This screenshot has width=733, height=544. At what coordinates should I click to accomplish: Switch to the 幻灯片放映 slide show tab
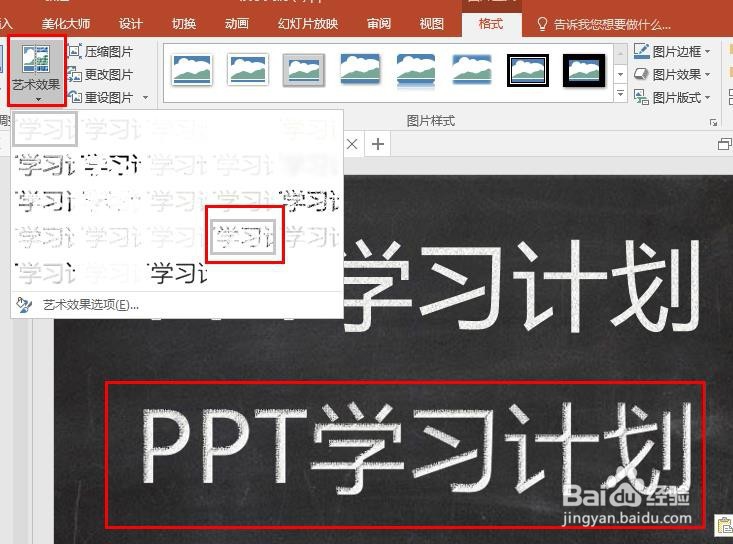tap(308, 23)
